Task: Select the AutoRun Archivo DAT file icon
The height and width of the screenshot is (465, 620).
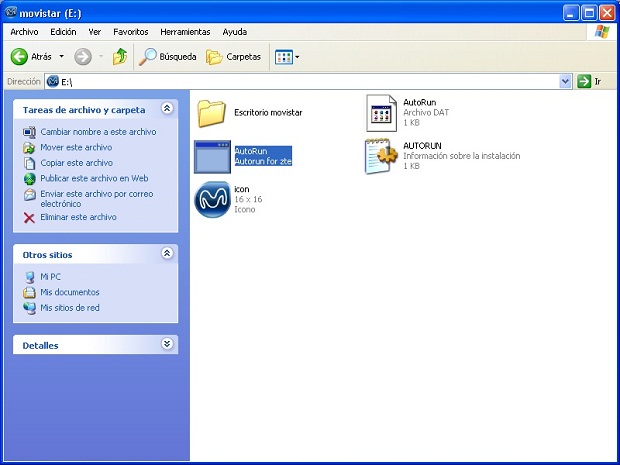Action: click(x=381, y=113)
